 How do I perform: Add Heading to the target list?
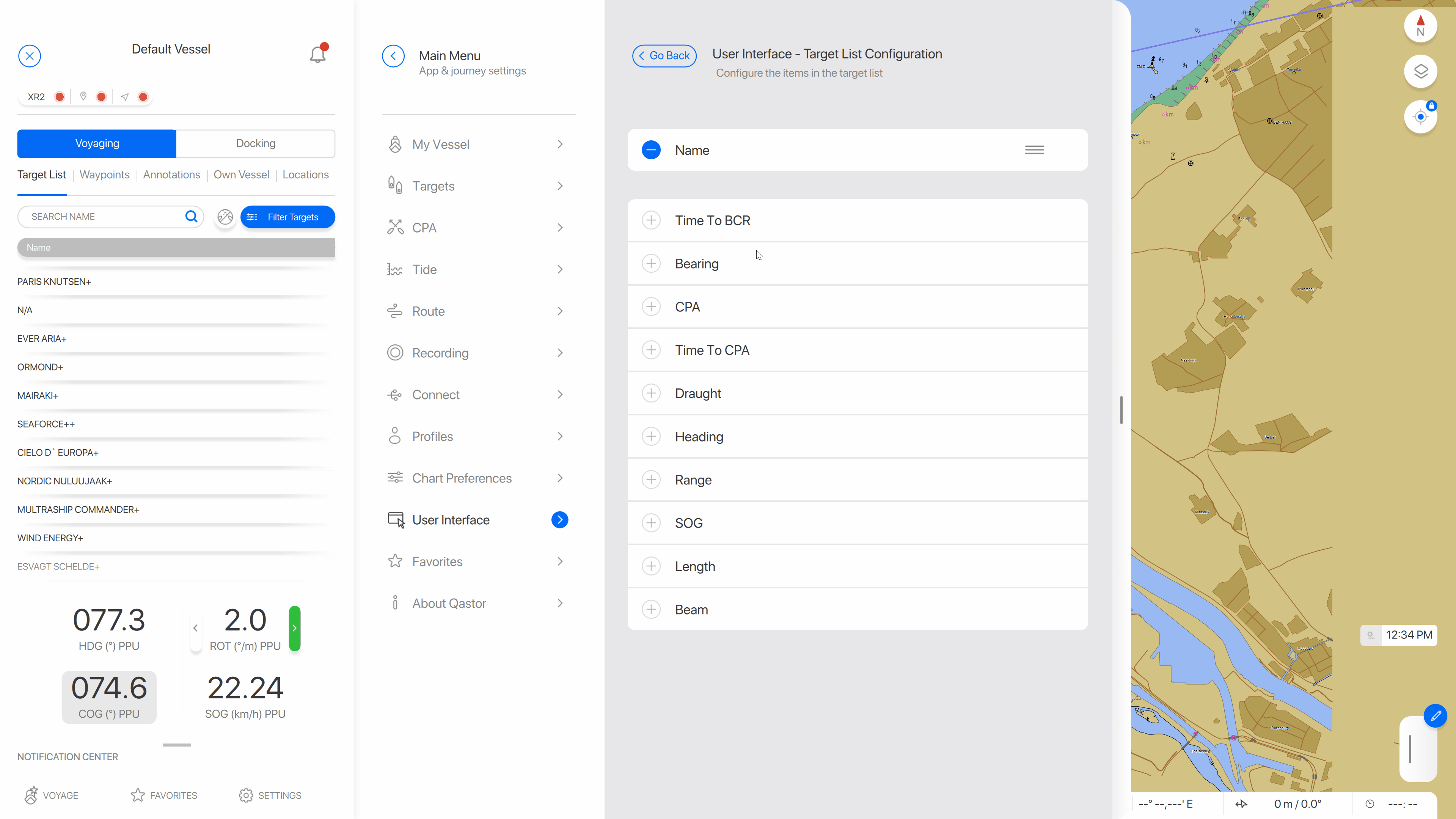click(x=651, y=436)
